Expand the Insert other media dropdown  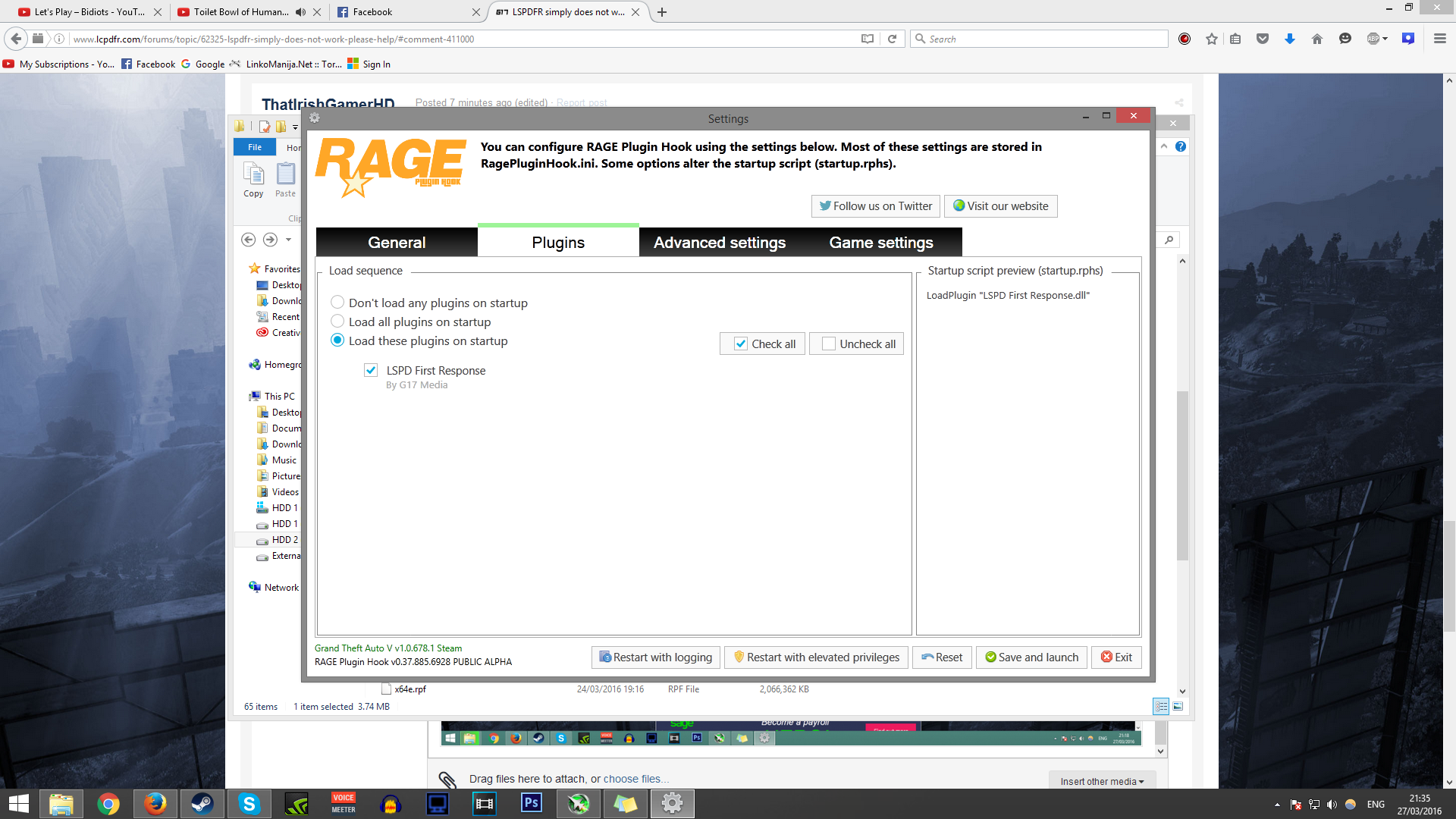pos(1102,781)
